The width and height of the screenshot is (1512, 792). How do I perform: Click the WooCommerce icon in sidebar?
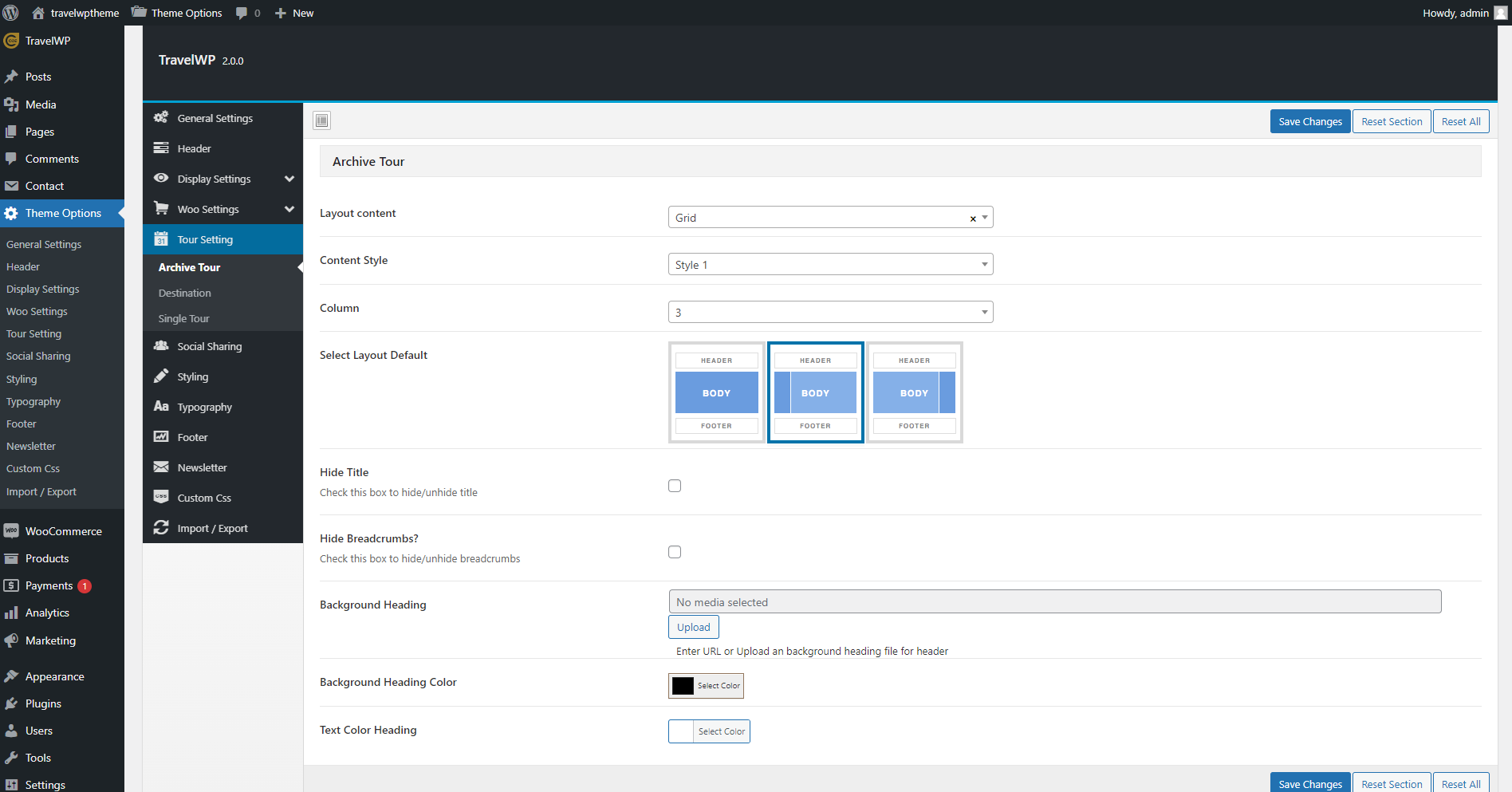click(11, 531)
